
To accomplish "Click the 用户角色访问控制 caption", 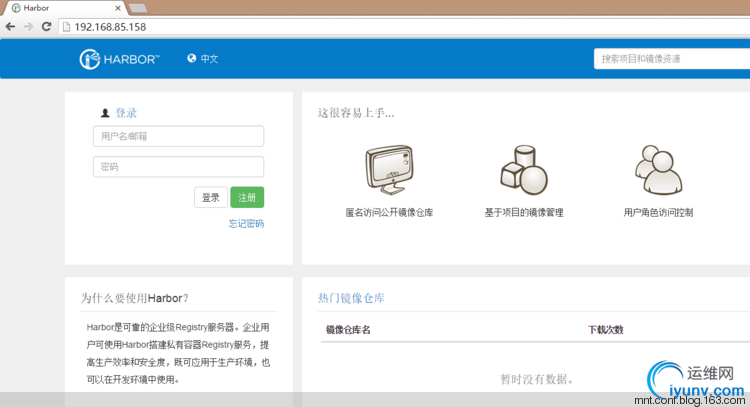I will 658,213.
